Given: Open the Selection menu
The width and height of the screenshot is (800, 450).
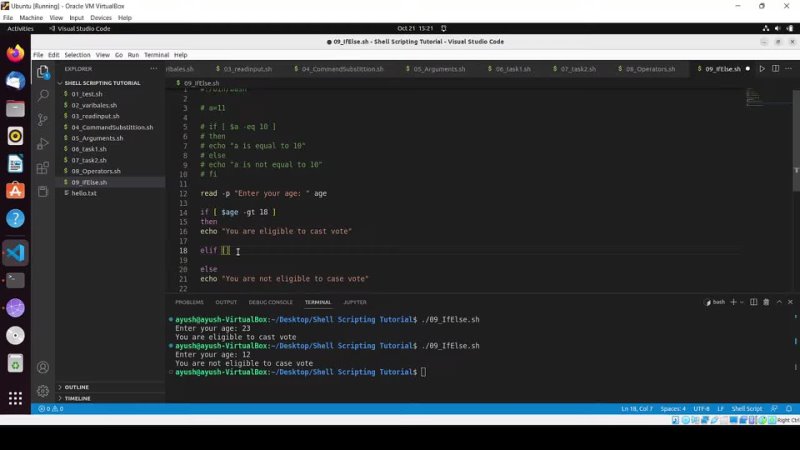Looking at the screenshot, I should click(77, 55).
